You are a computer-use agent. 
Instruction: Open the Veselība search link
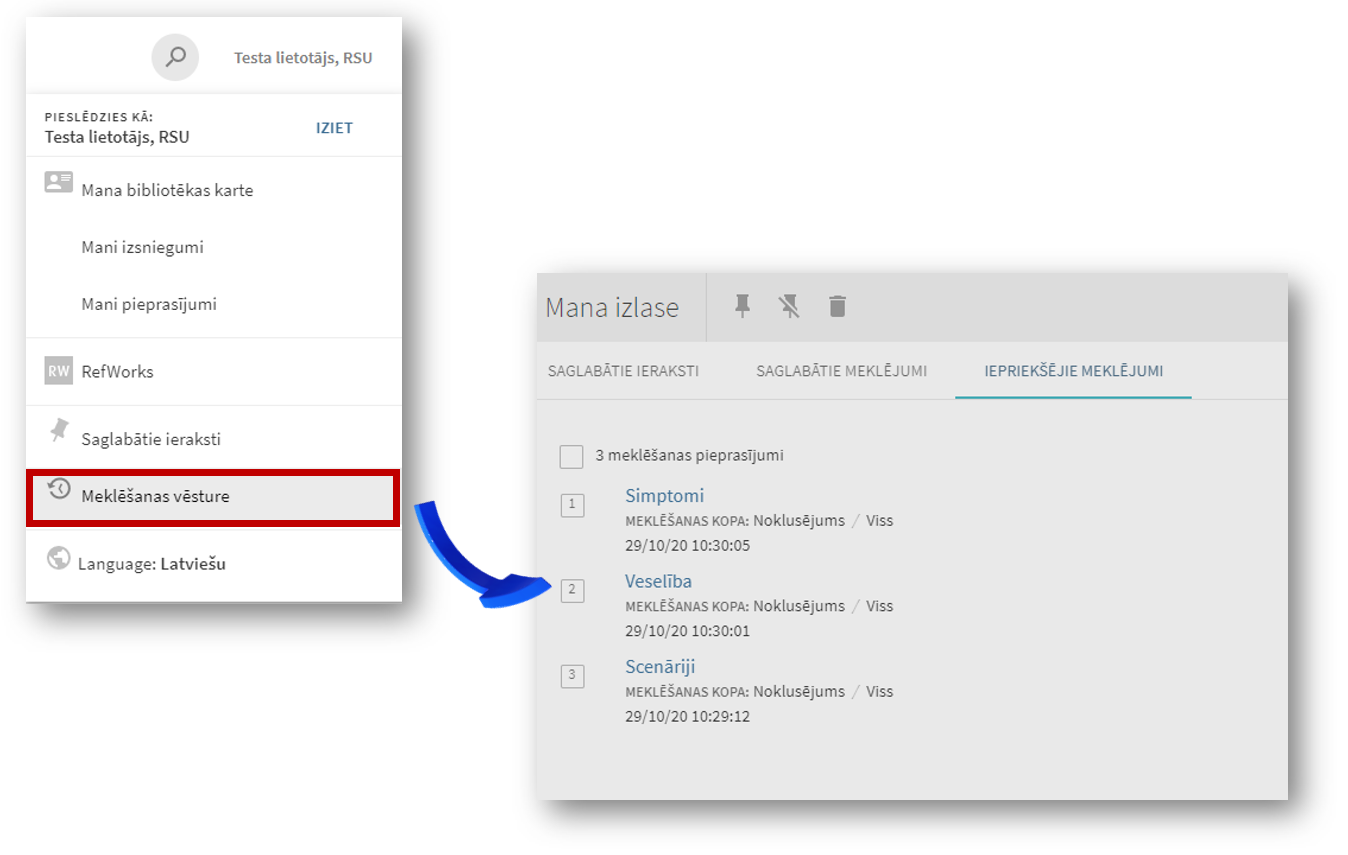click(658, 581)
